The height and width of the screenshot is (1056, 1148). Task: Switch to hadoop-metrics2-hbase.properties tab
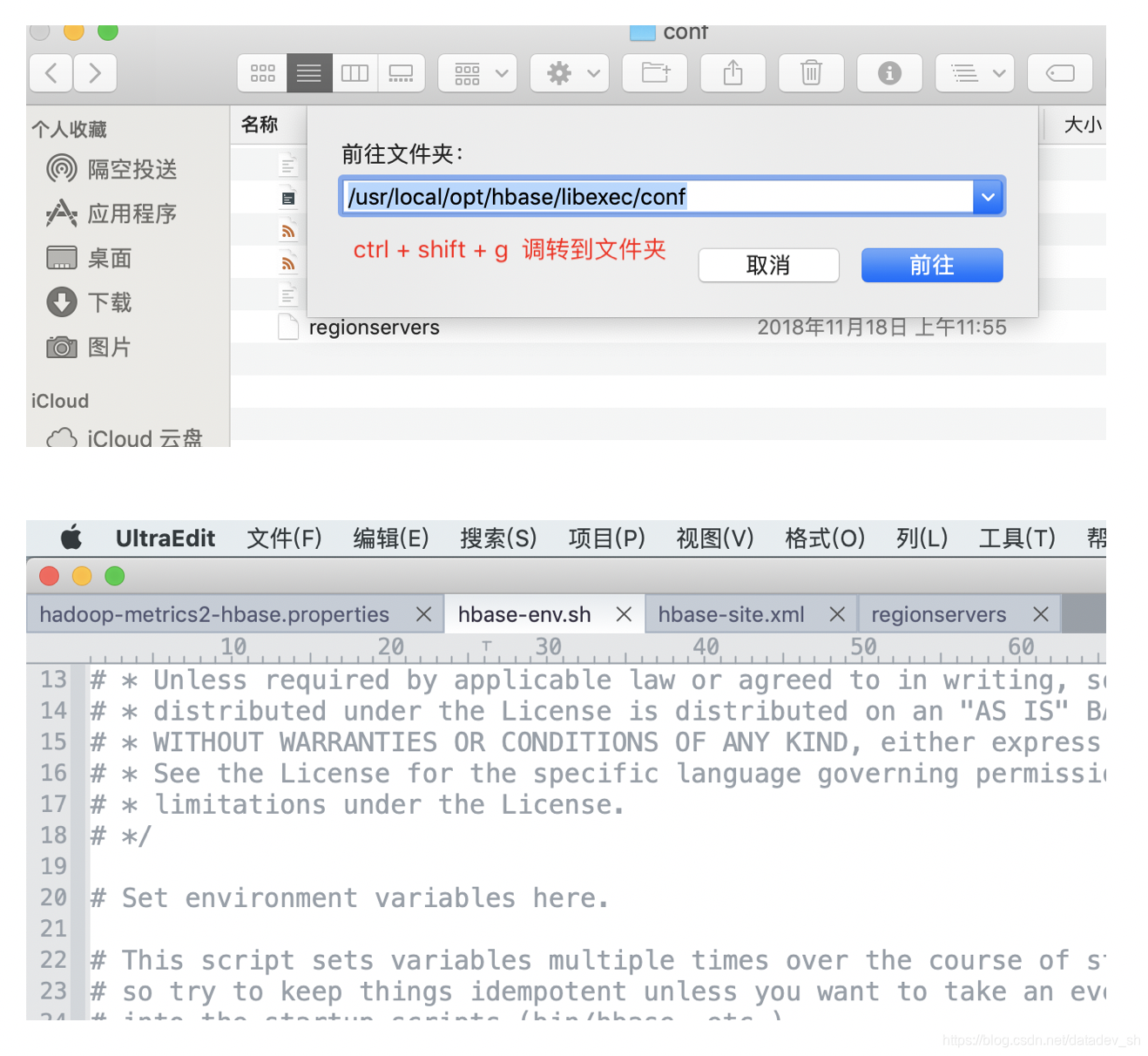pos(214,614)
